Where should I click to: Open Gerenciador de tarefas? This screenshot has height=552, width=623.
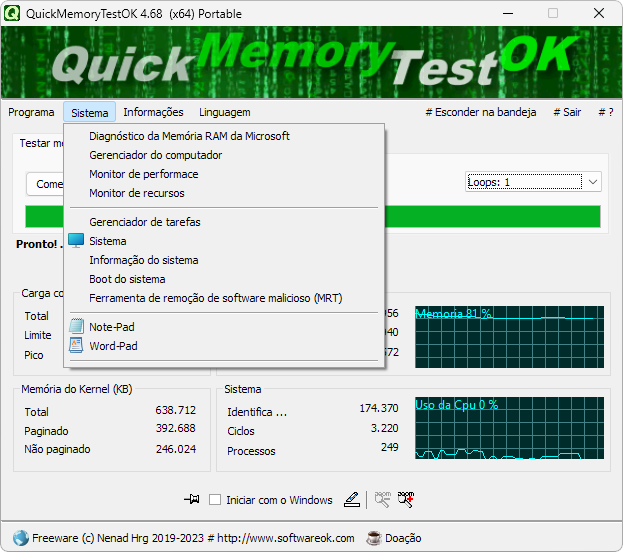[x=224, y=222]
